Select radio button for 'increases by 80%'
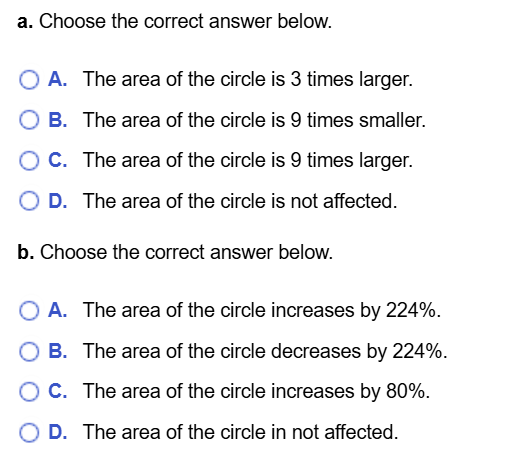Viewport: 513px width, 458px height. (x=29, y=391)
